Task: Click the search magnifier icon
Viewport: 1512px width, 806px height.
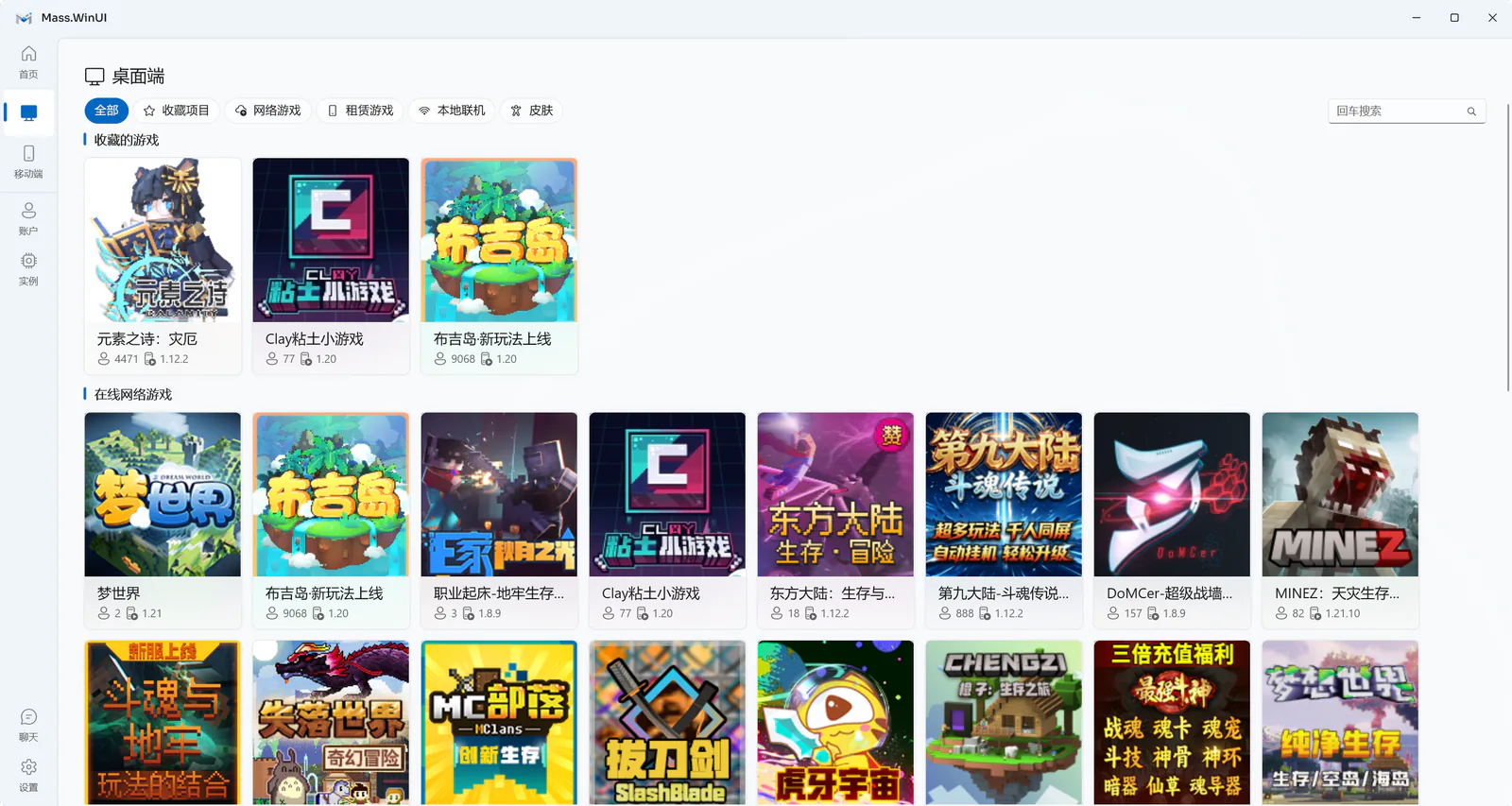Action: 1471,111
